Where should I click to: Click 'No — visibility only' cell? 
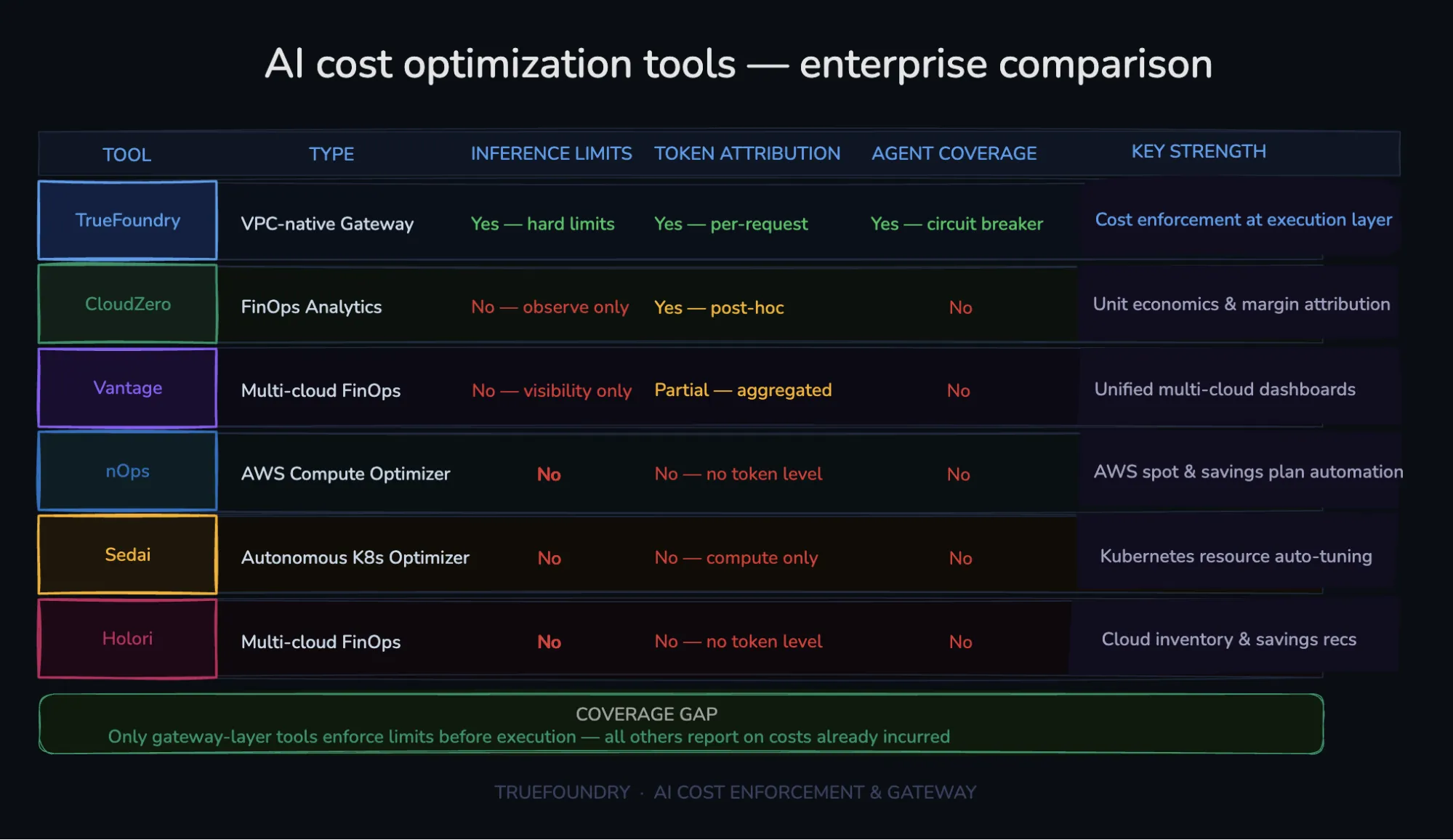tap(552, 390)
